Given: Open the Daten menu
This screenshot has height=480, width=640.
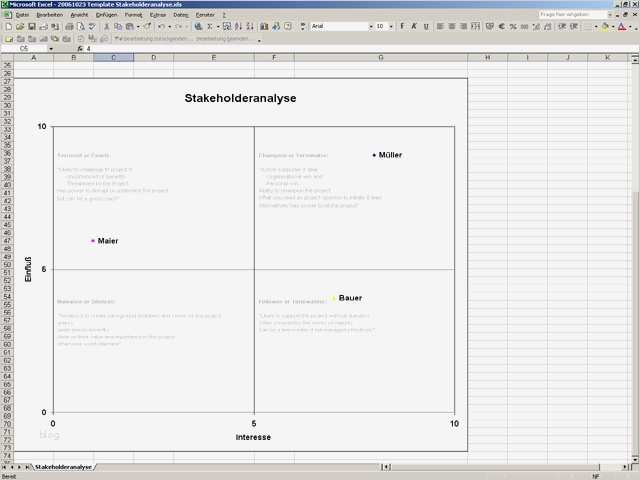Looking at the screenshot, I should click(181, 15).
